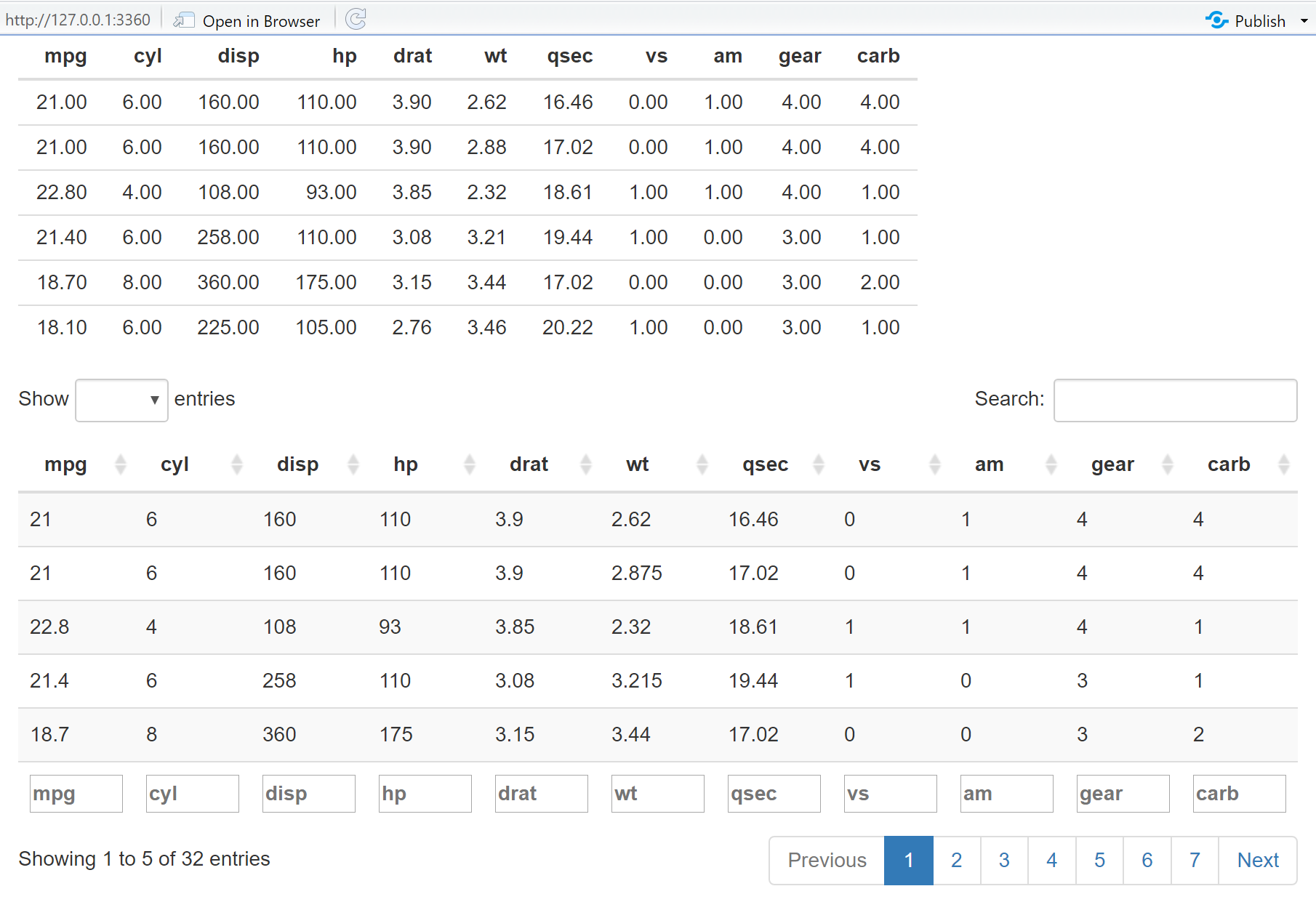Go to page 1 in pagination
This screenshot has height=910, width=1316.
click(x=909, y=861)
